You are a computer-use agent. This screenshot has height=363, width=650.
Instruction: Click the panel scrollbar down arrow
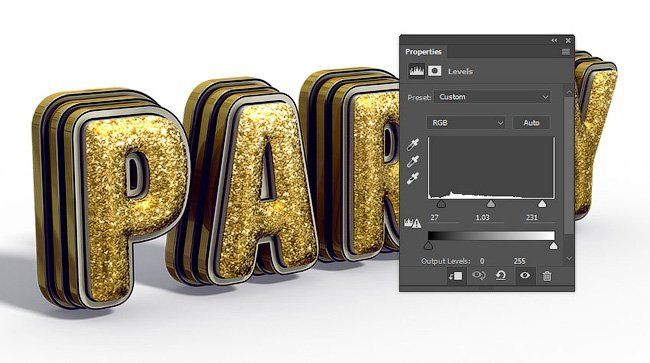569,259
